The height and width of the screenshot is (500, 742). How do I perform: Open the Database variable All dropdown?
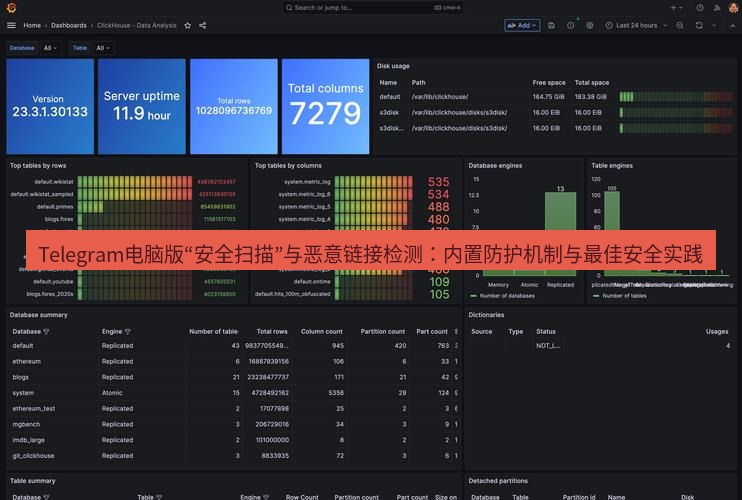pos(50,48)
